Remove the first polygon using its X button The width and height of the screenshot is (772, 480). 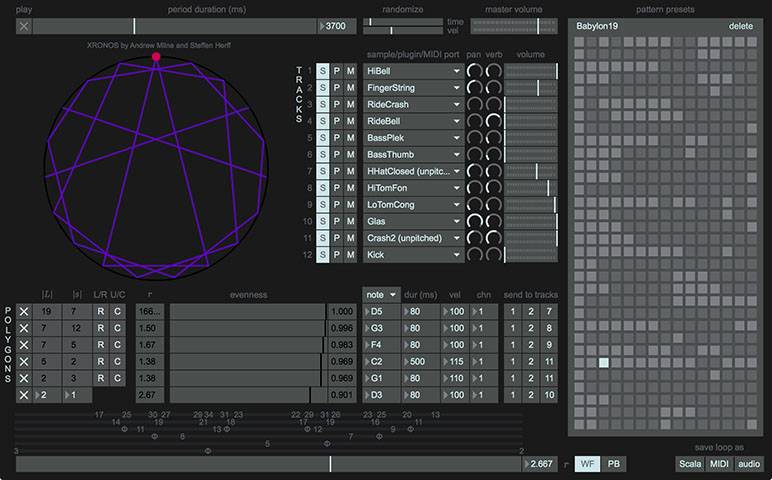[24, 312]
